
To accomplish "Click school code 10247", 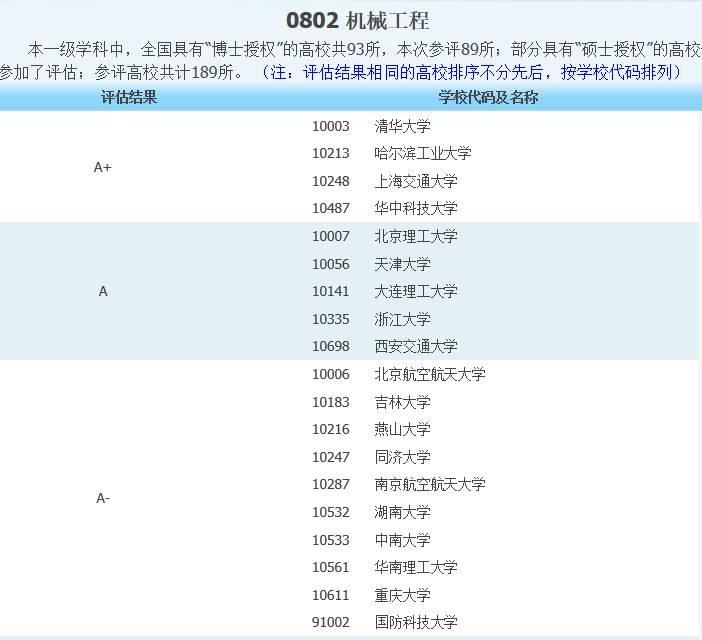I will (x=330, y=457).
